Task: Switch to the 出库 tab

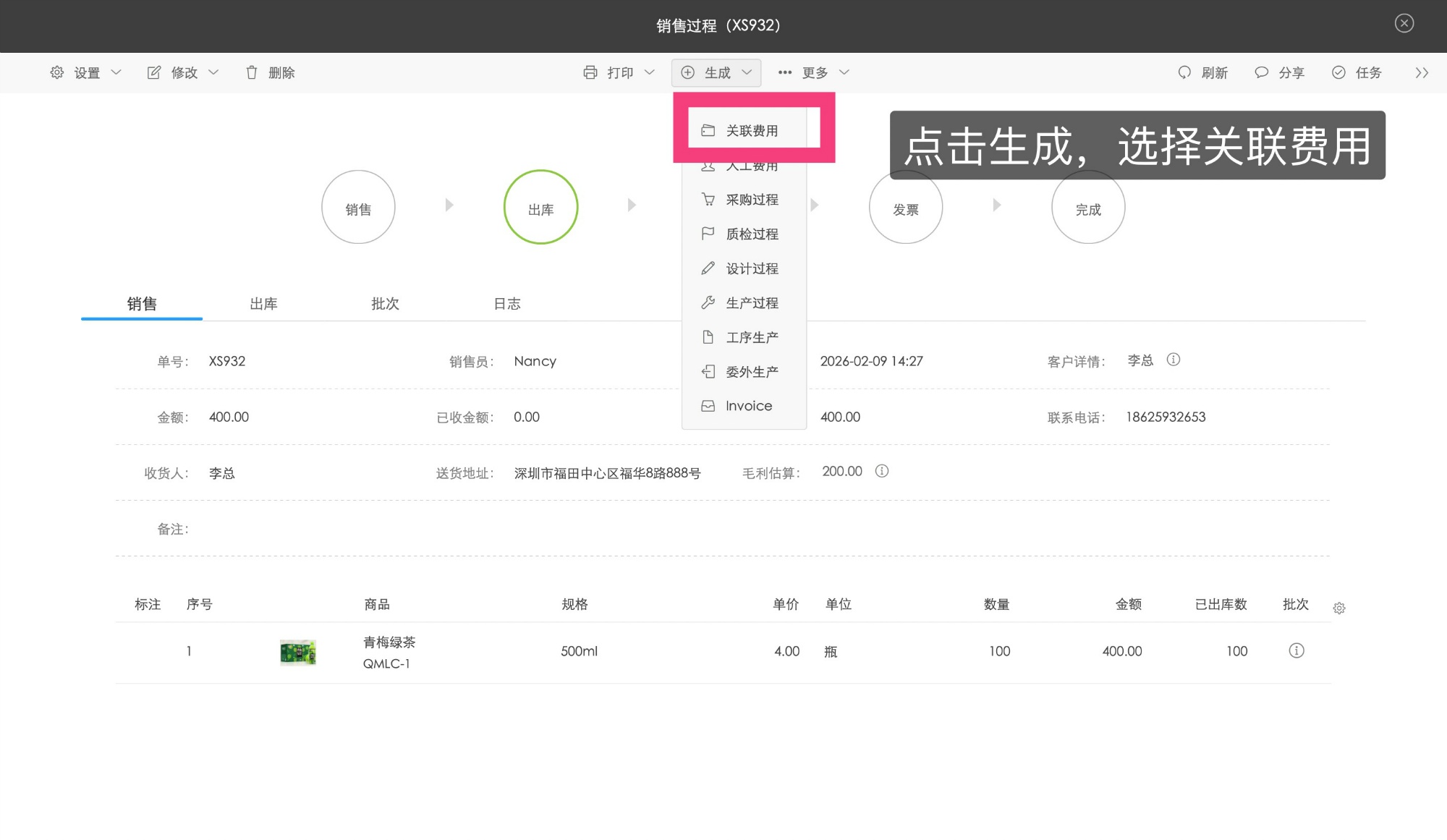Action: coord(263,303)
